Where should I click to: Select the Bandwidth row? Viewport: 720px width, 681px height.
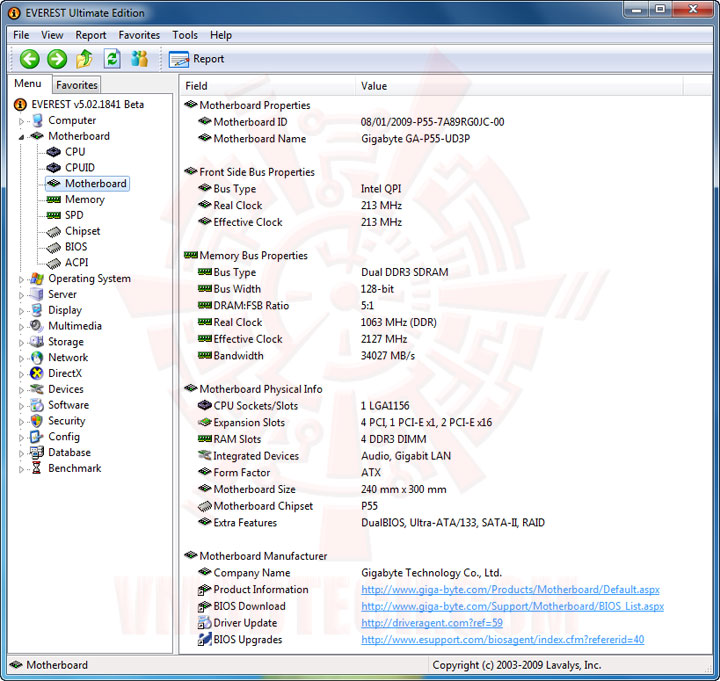click(444, 356)
